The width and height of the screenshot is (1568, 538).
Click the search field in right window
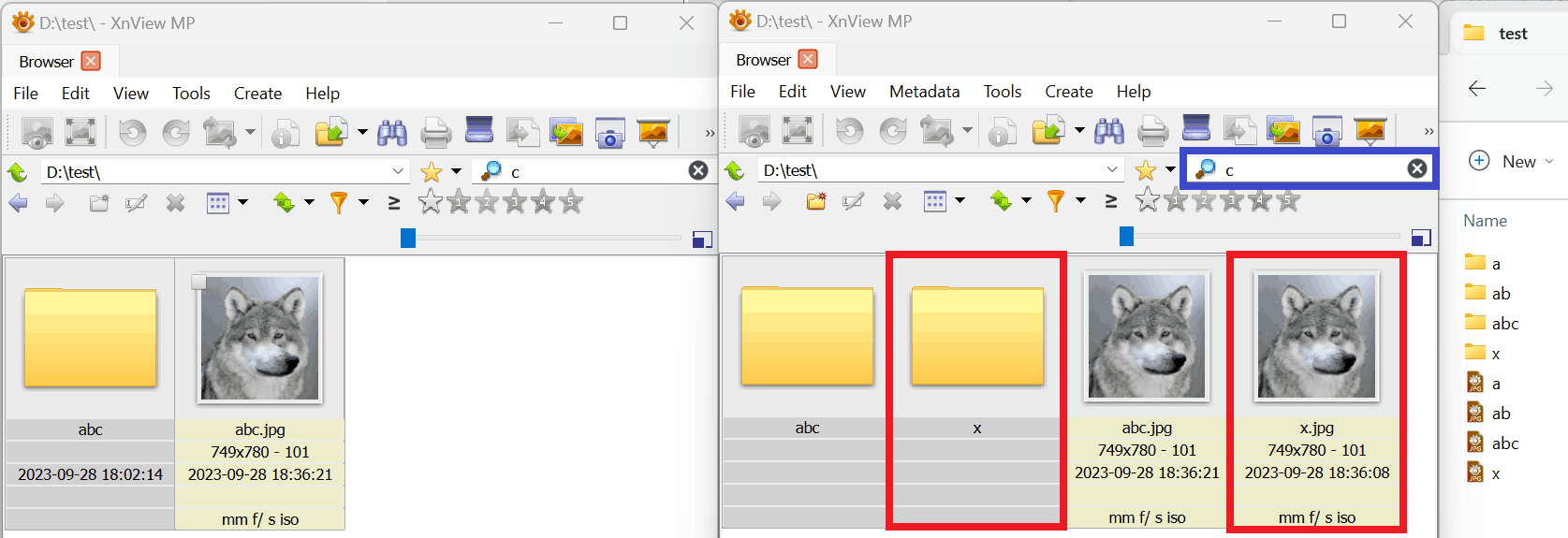coord(1311,169)
